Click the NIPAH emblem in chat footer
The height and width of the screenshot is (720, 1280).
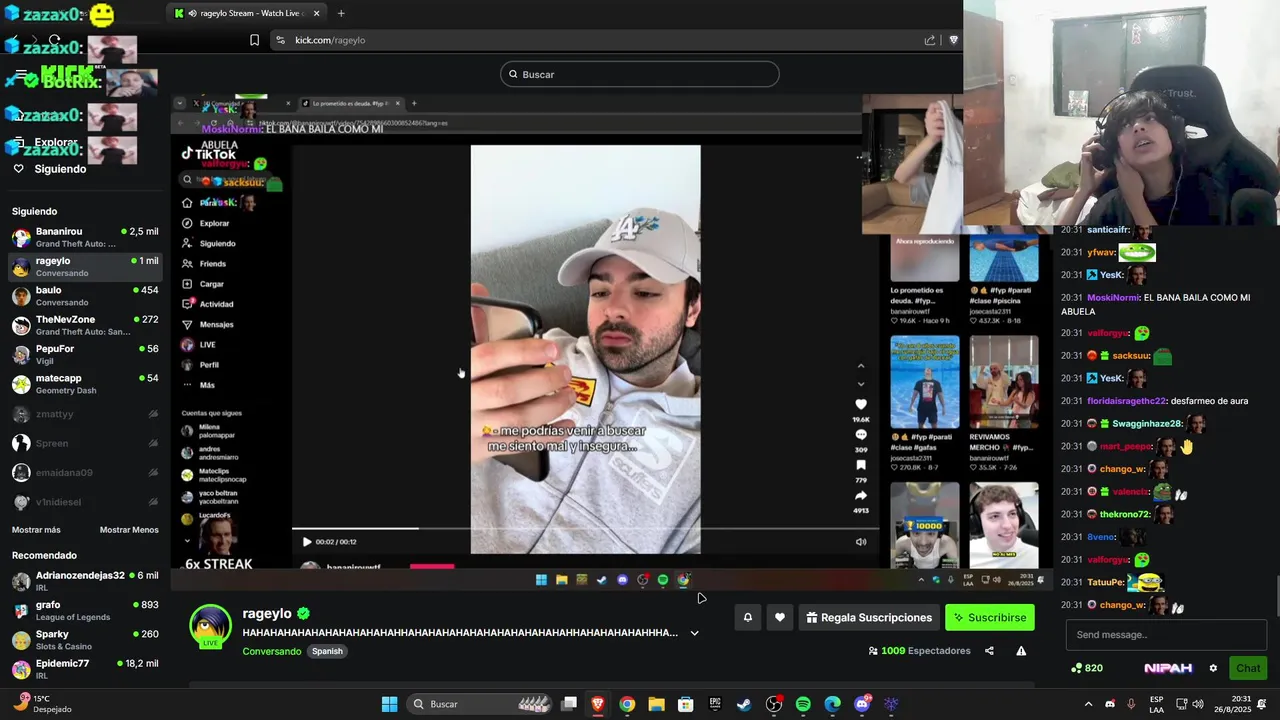coord(1168,668)
